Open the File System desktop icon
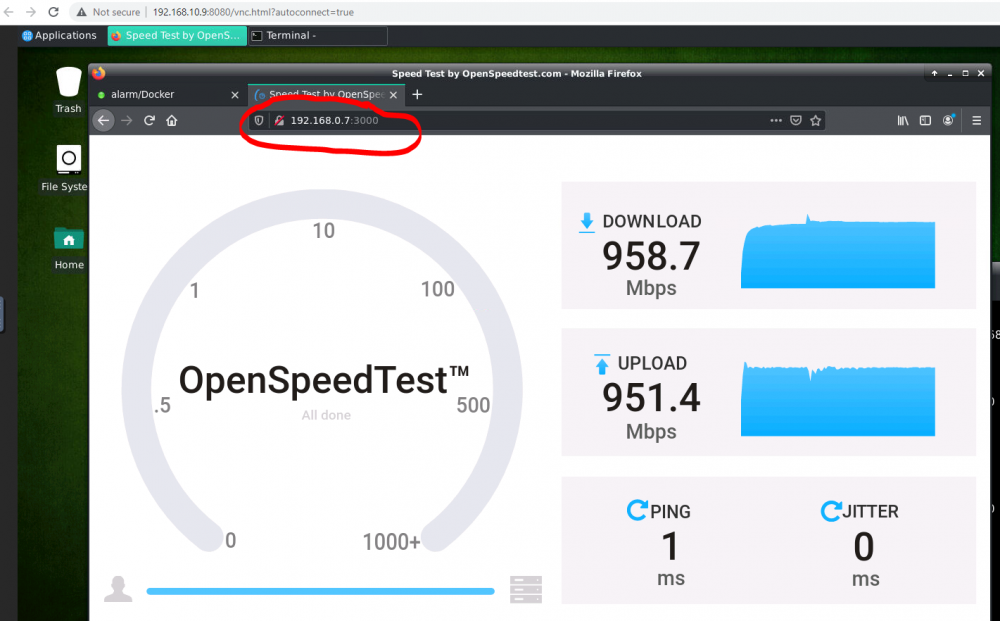Screen dimensions: 1000x621 point(65,168)
